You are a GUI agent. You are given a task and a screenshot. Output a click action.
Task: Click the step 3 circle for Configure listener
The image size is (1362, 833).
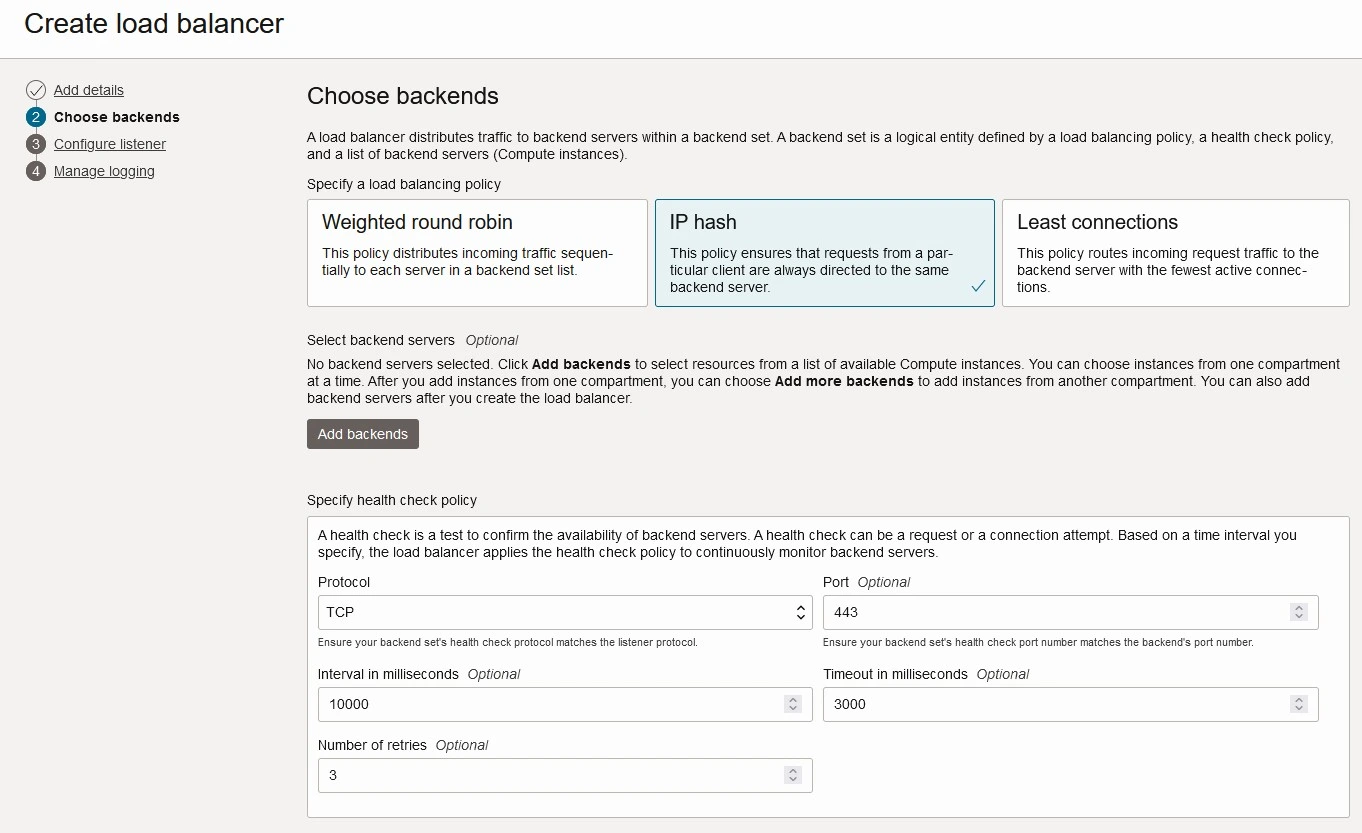36,144
